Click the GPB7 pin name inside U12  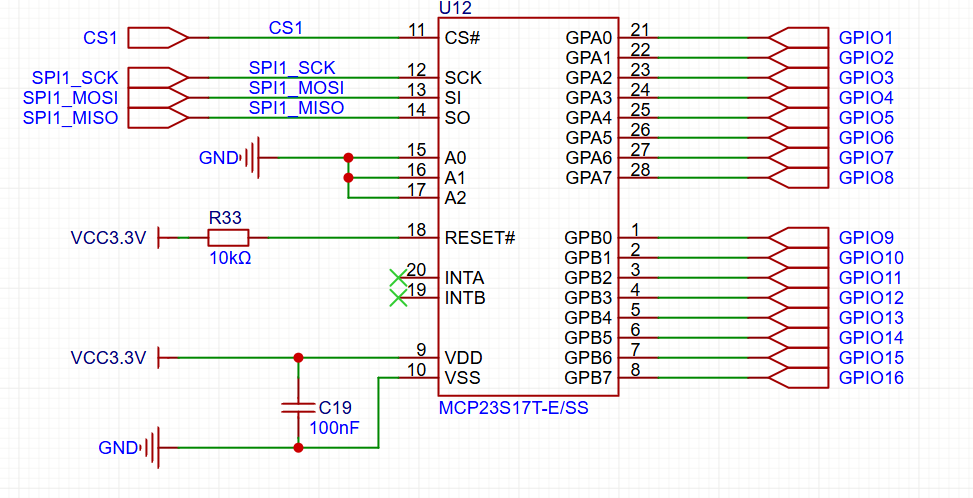[x=588, y=378]
